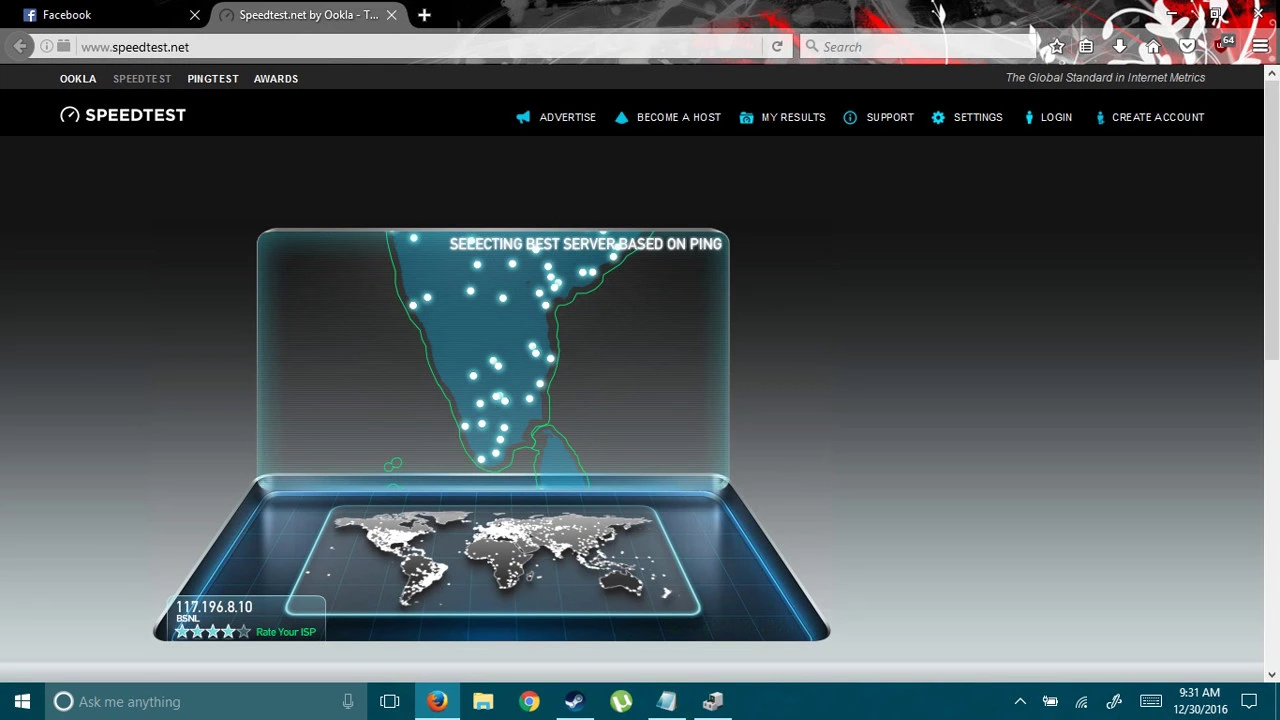Click the SPEEDTEST logo
Image resolution: width=1280 pixels, height=720 pixels.
point(123,115)
